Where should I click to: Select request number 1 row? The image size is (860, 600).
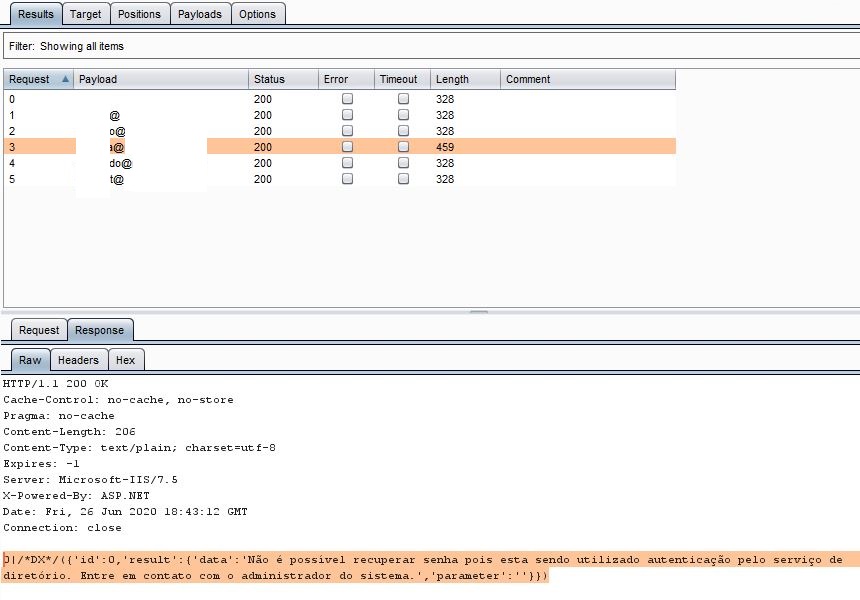pos(340,115)
